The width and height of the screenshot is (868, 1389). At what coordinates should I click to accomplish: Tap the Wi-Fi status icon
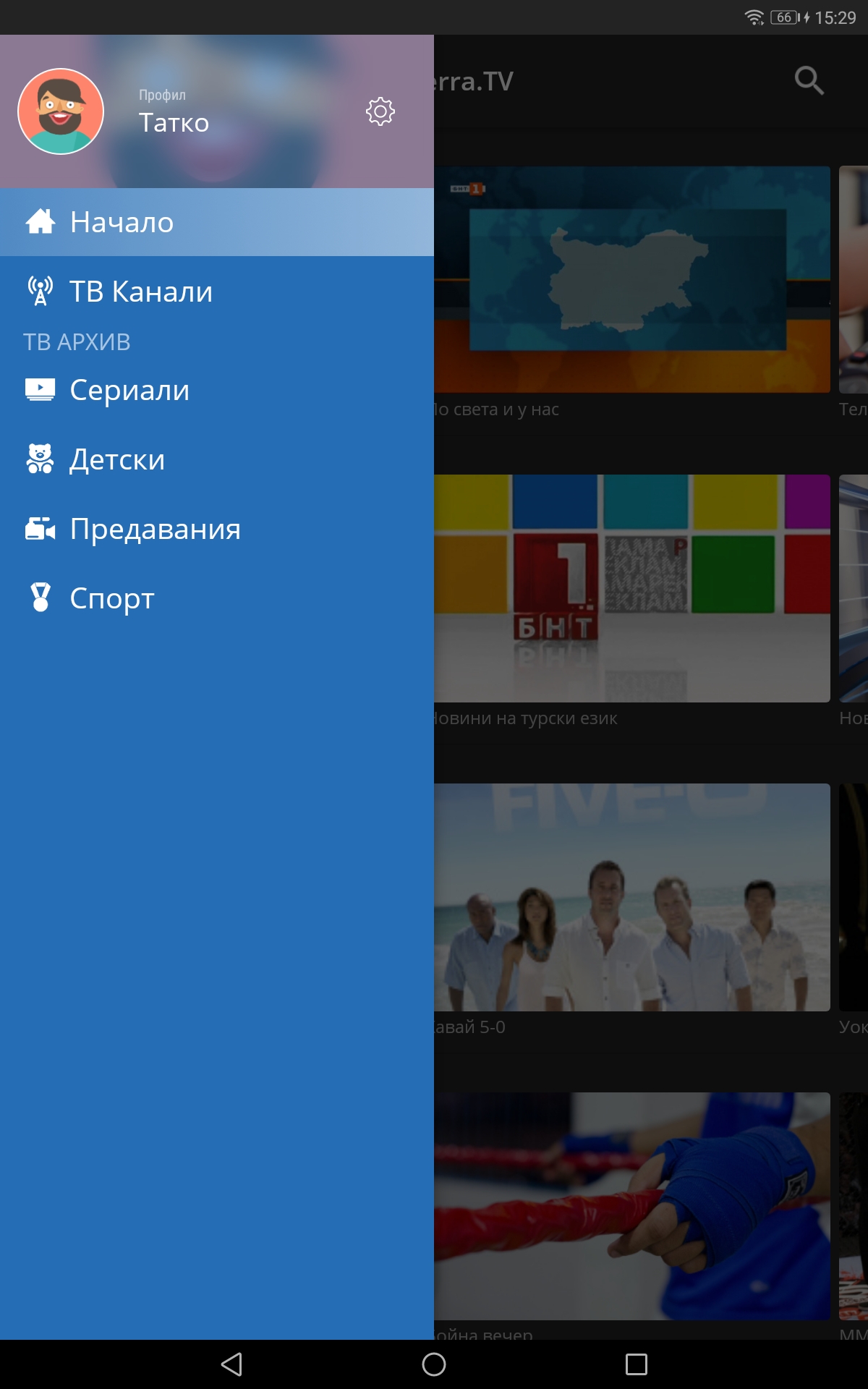(x=754, y=17)
